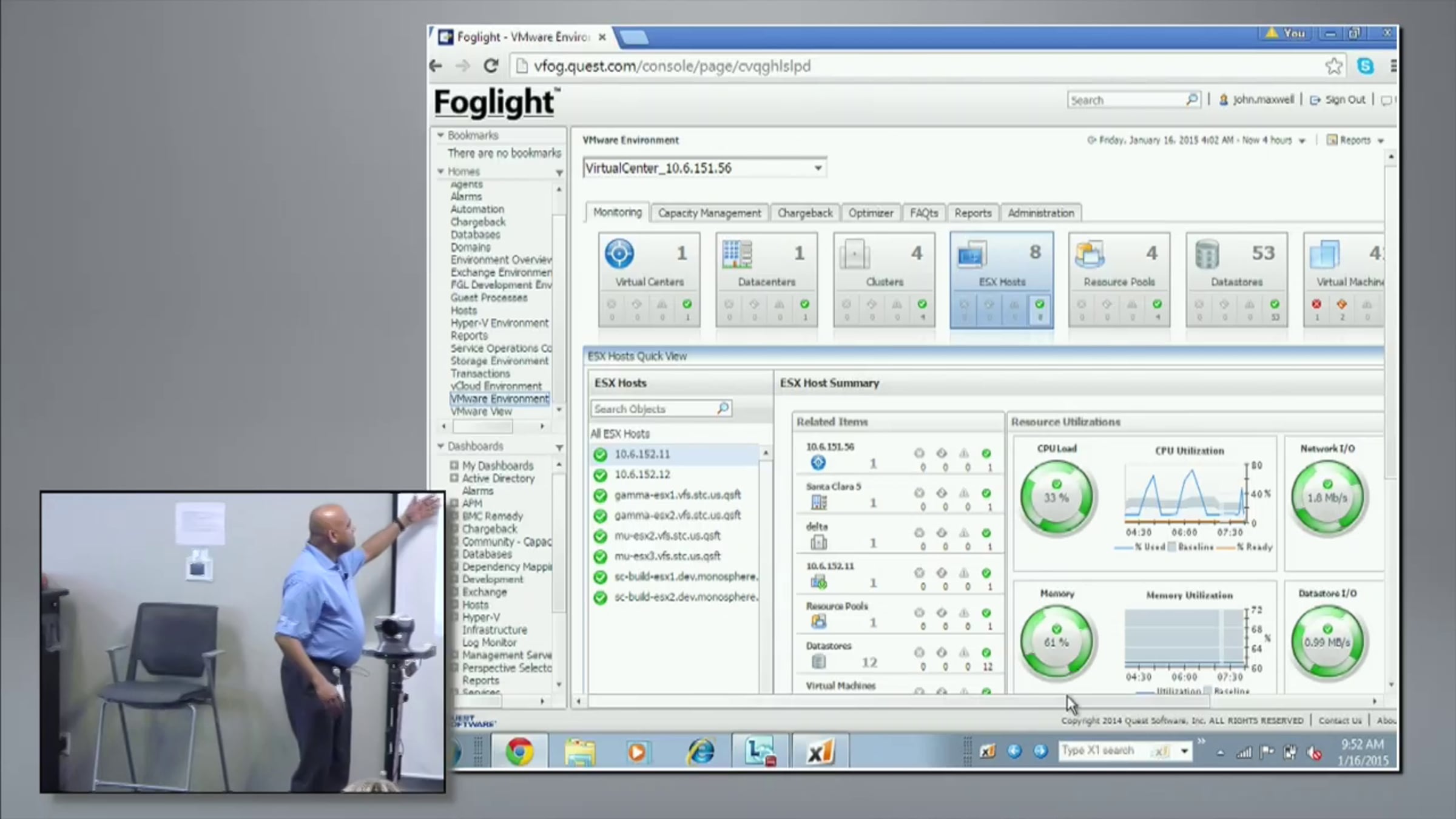Click the Network I/O gauge
The image size is (1456, 819).
(x=1327, y=497)
